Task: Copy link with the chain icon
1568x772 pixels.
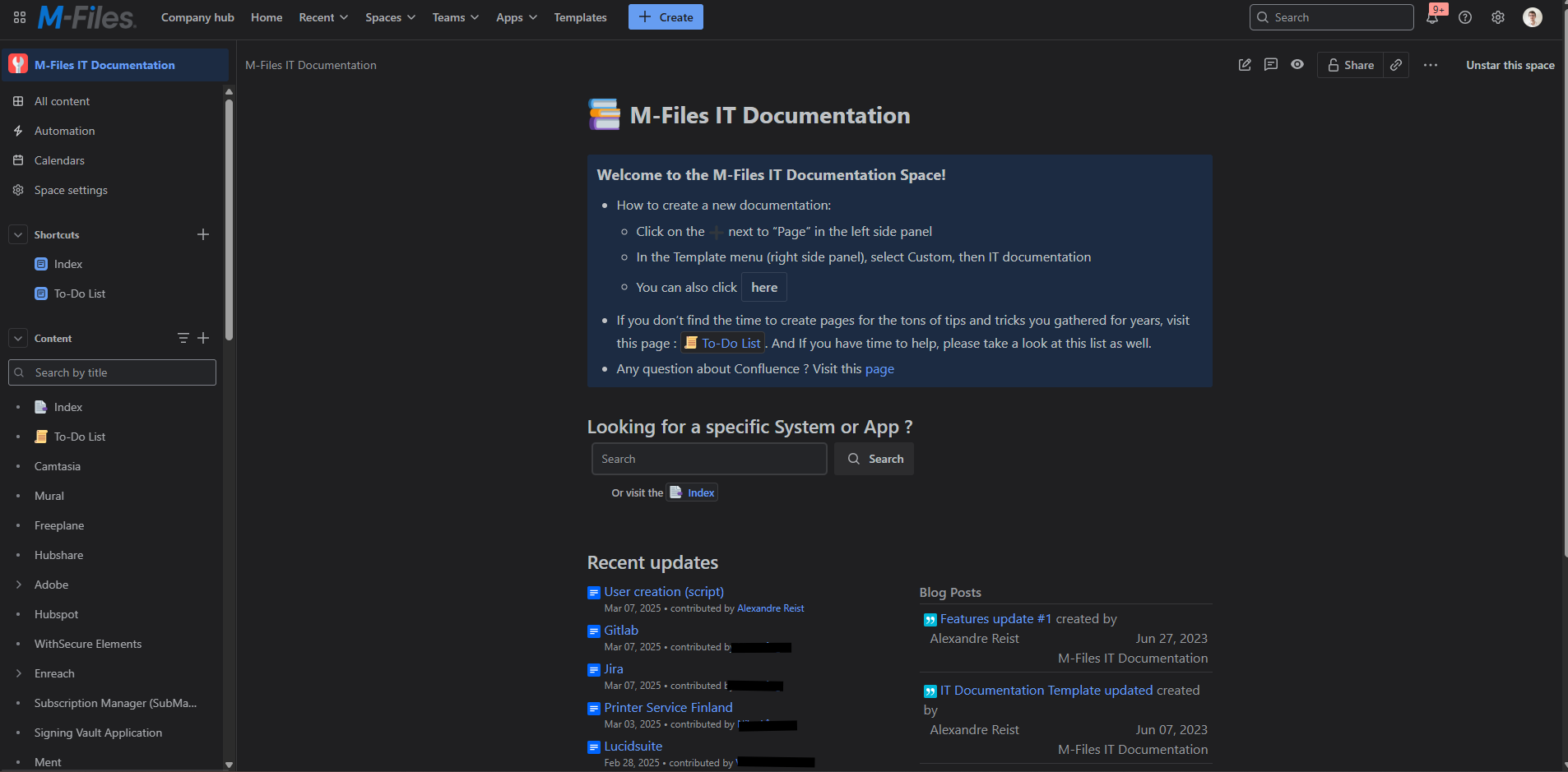Action: tap(1396, 65)
